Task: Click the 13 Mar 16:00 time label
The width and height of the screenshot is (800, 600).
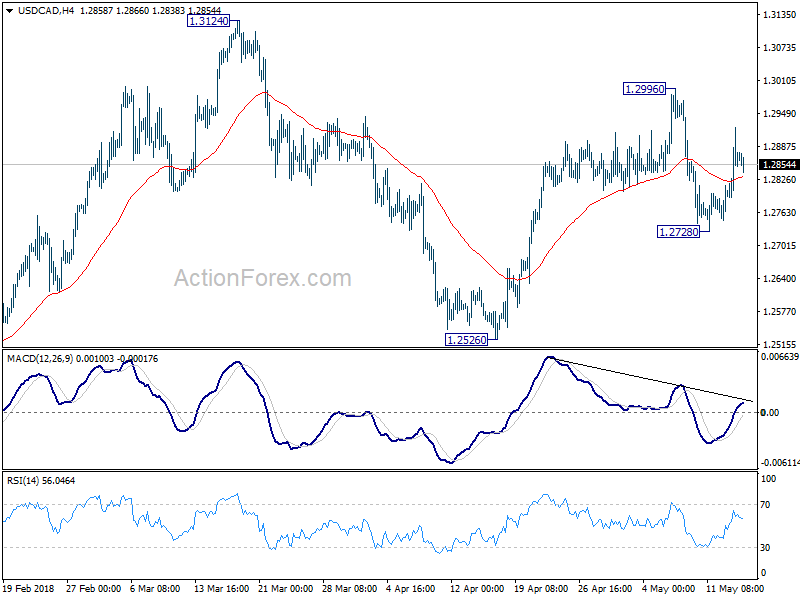Action: click(221, 588)
